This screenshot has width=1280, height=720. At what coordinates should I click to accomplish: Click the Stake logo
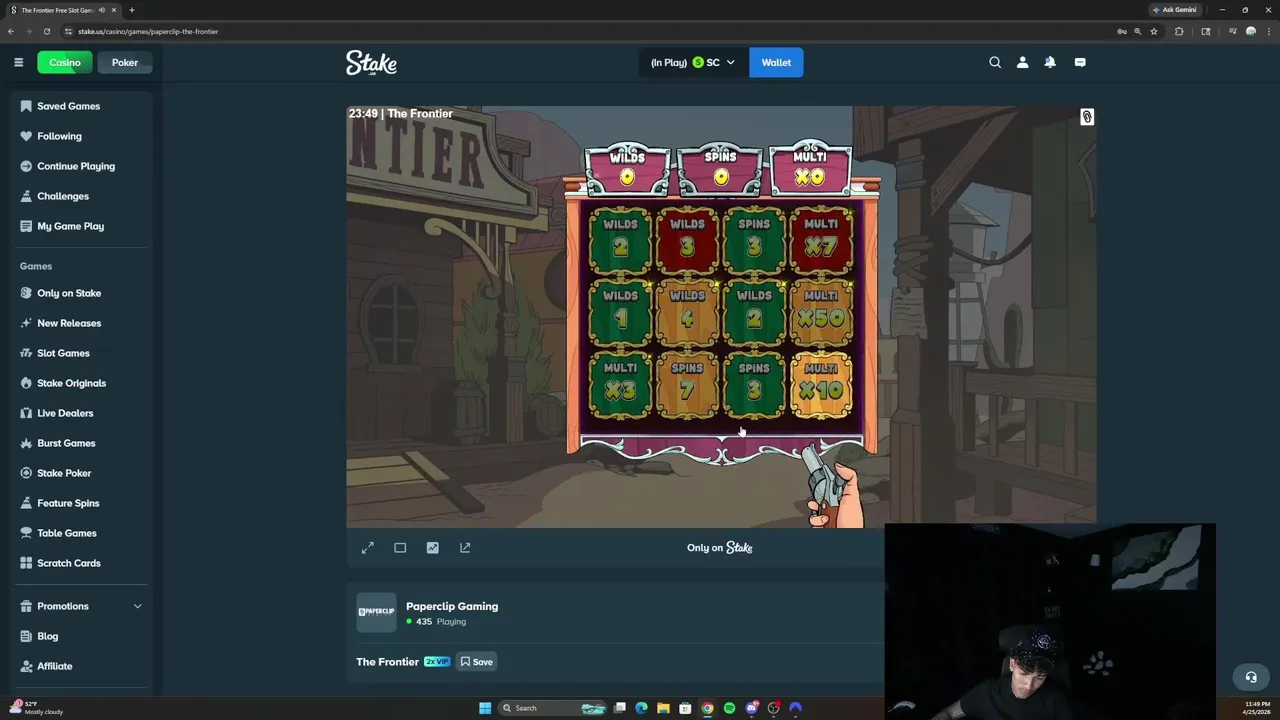(371, 63)
